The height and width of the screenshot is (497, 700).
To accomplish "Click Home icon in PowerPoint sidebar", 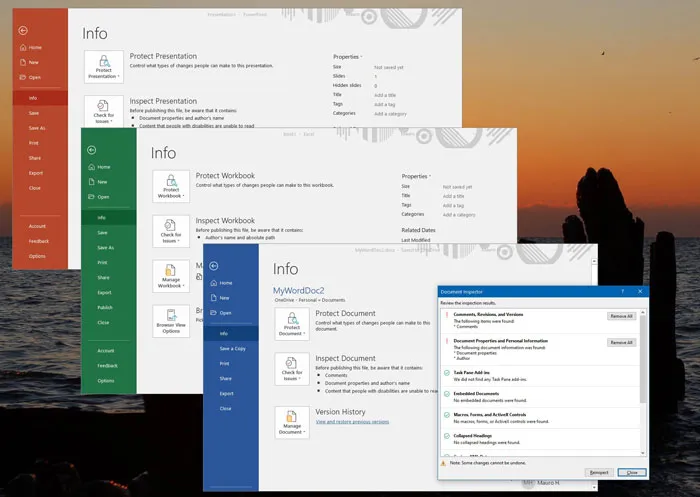I will click(23, 47).
